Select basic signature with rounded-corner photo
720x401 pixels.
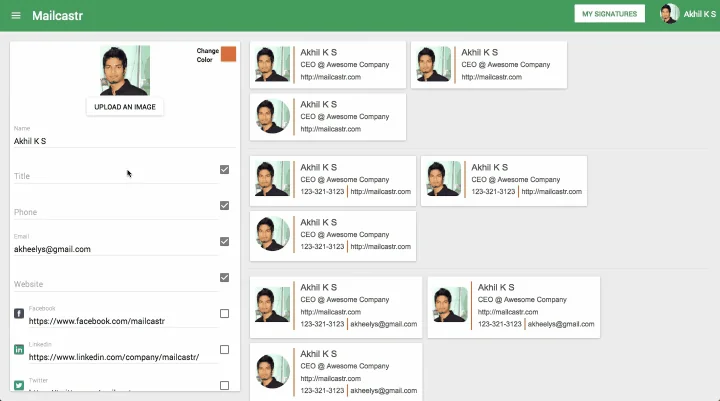(x=489, y=65)
